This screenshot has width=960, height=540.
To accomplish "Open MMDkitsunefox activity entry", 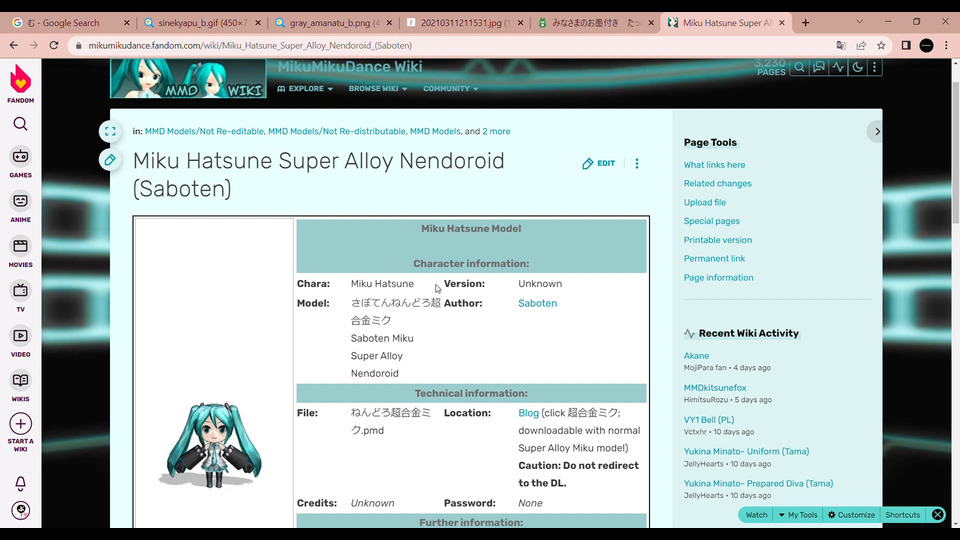I will (x=715, y=388).
